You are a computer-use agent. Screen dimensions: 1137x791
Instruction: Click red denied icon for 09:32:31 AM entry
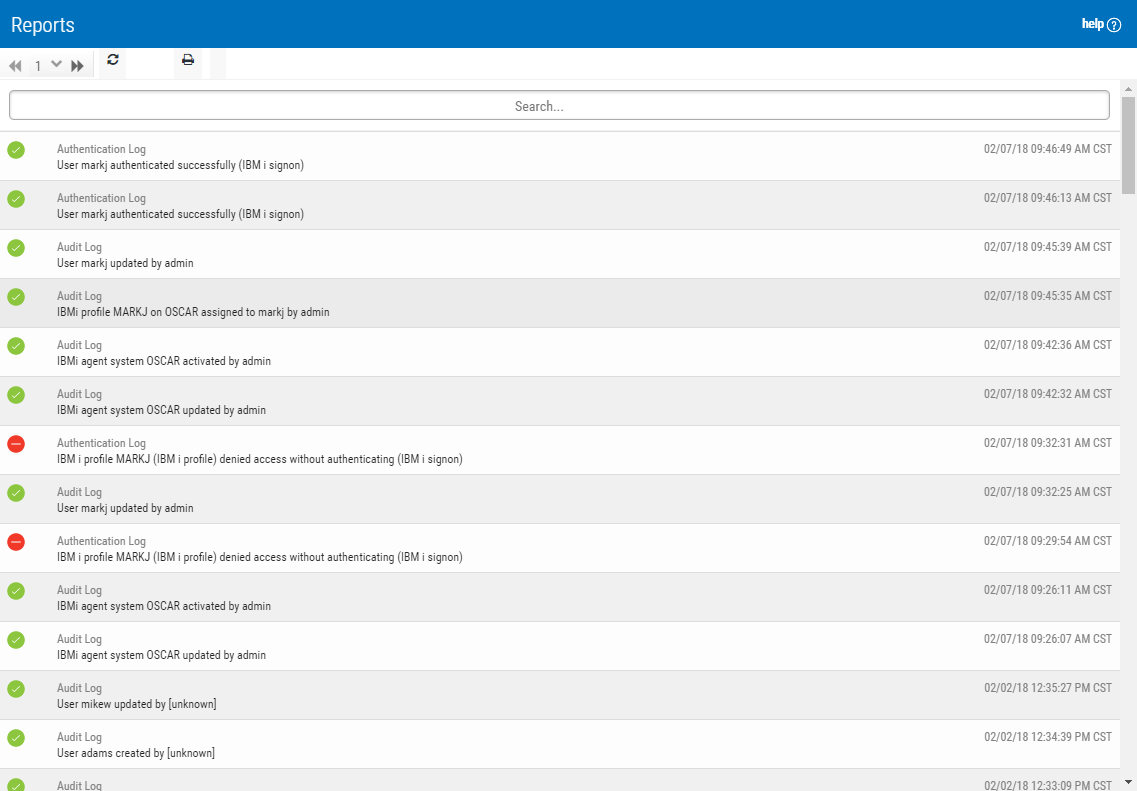[x=16, y=444]
